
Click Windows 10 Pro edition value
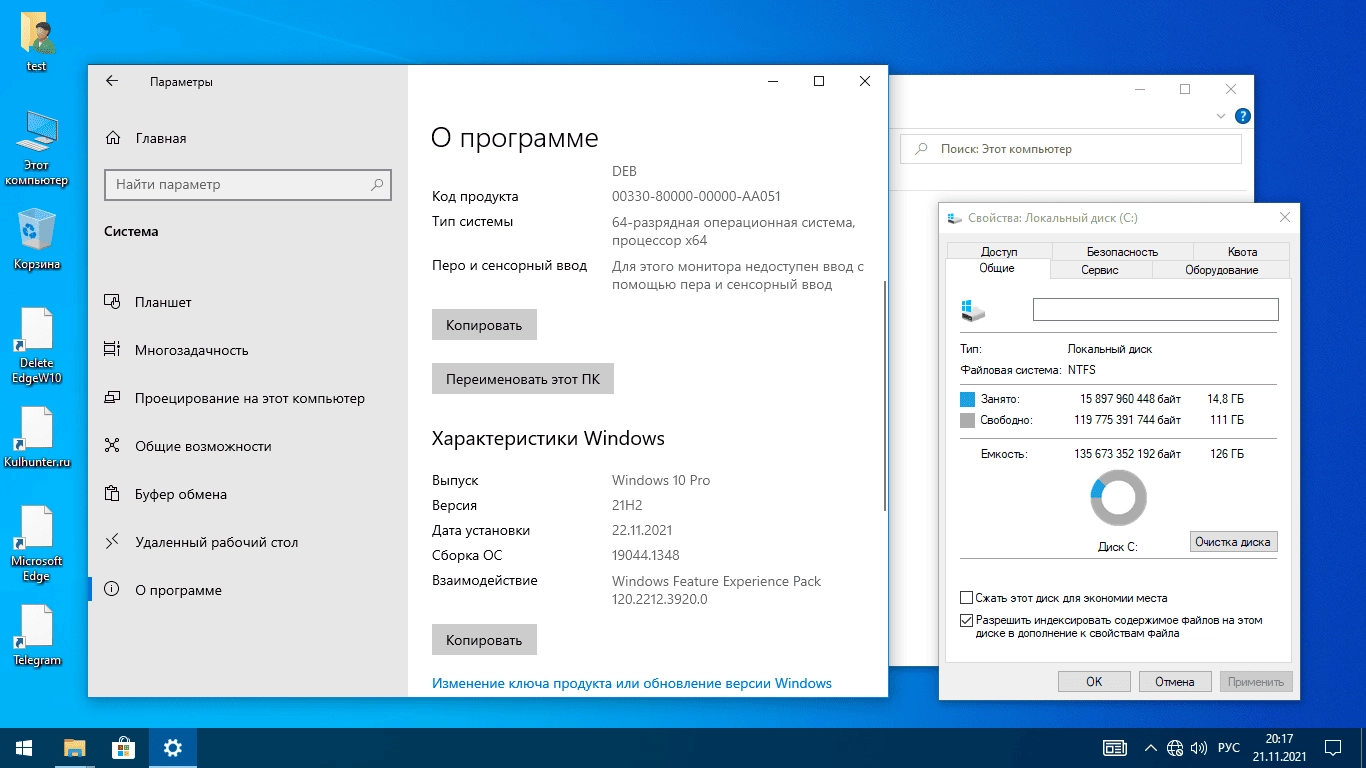click(x=661, y=480)
